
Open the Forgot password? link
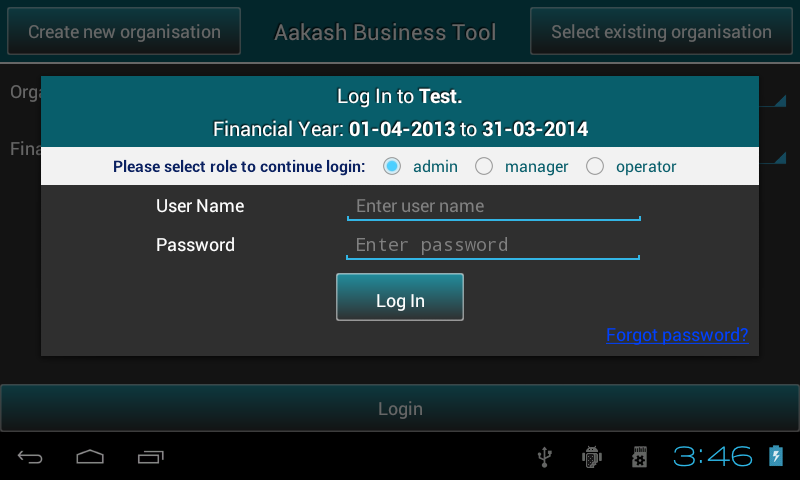click(x=677, y=335)
